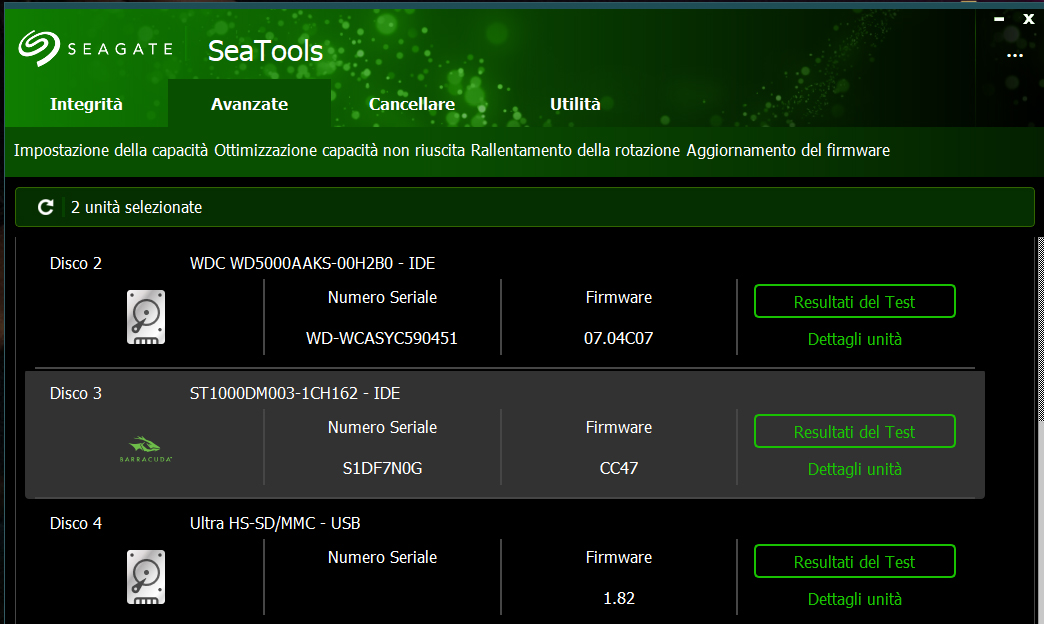Select Aggiornamento del firmware option

point(788,151)
